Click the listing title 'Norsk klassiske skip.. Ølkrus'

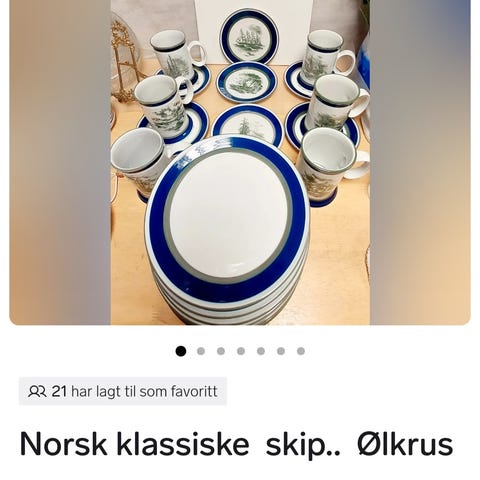point(236,444)
